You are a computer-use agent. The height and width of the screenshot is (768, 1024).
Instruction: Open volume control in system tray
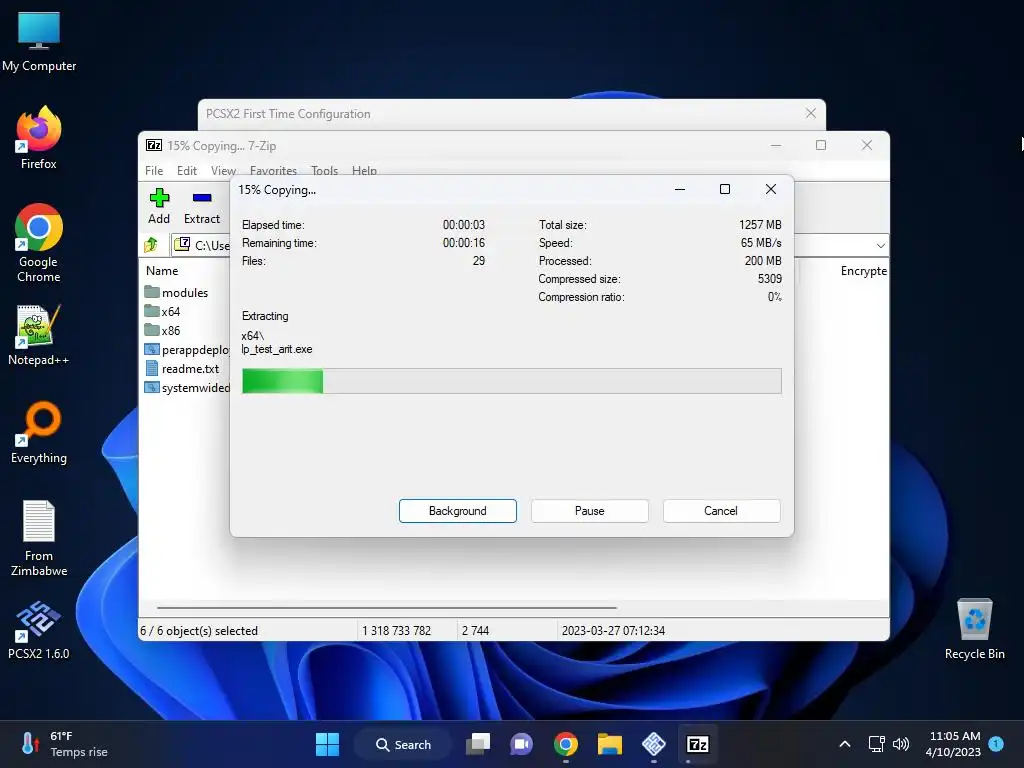901,744
